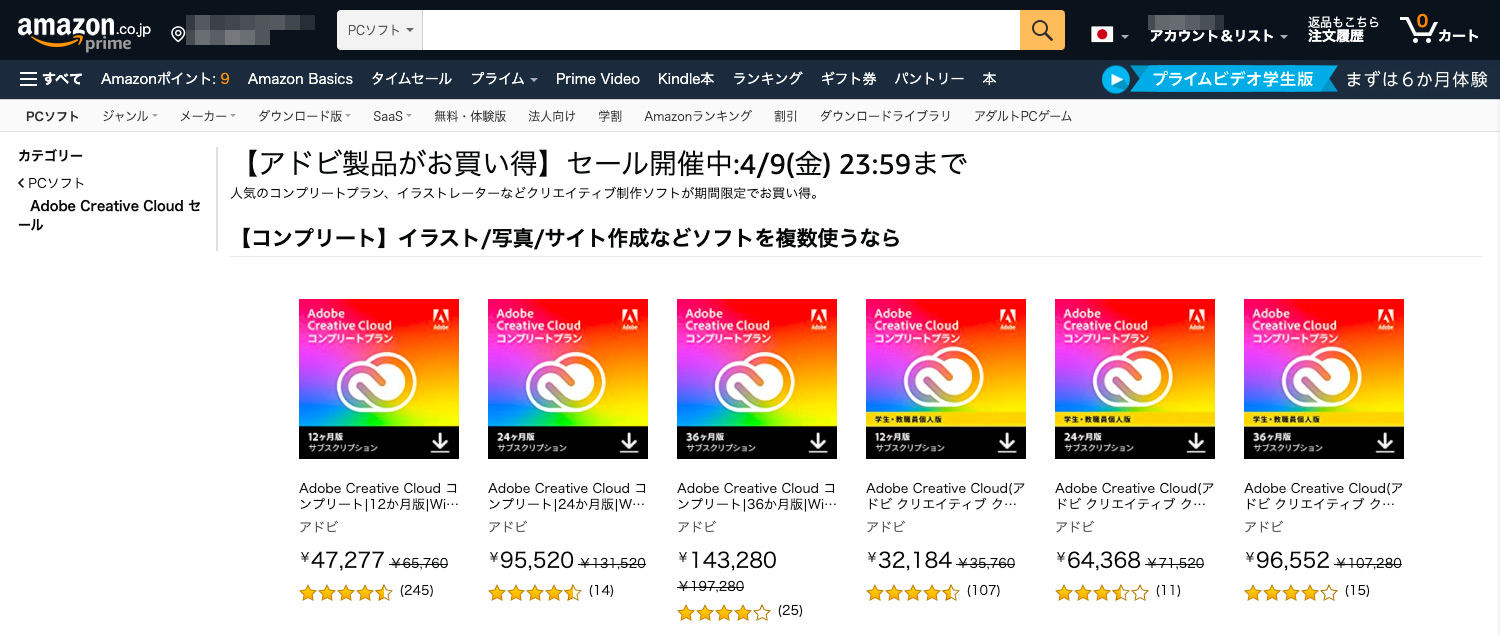
Task: Open the コンプリート|12か月版 product title
Action: click(379, 496)
